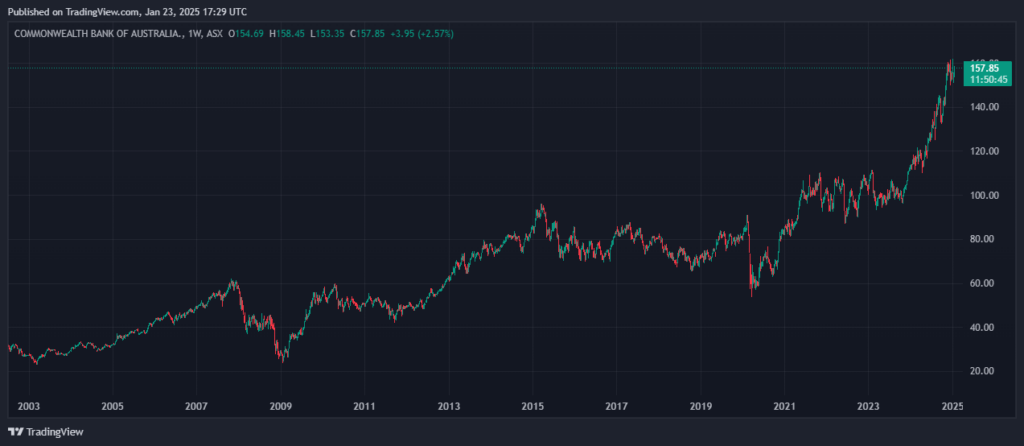Click the +3.95 (+2.57%) change value
Image resolution: width=1024 pixels, height=446 pixels.
pos(423,33)
